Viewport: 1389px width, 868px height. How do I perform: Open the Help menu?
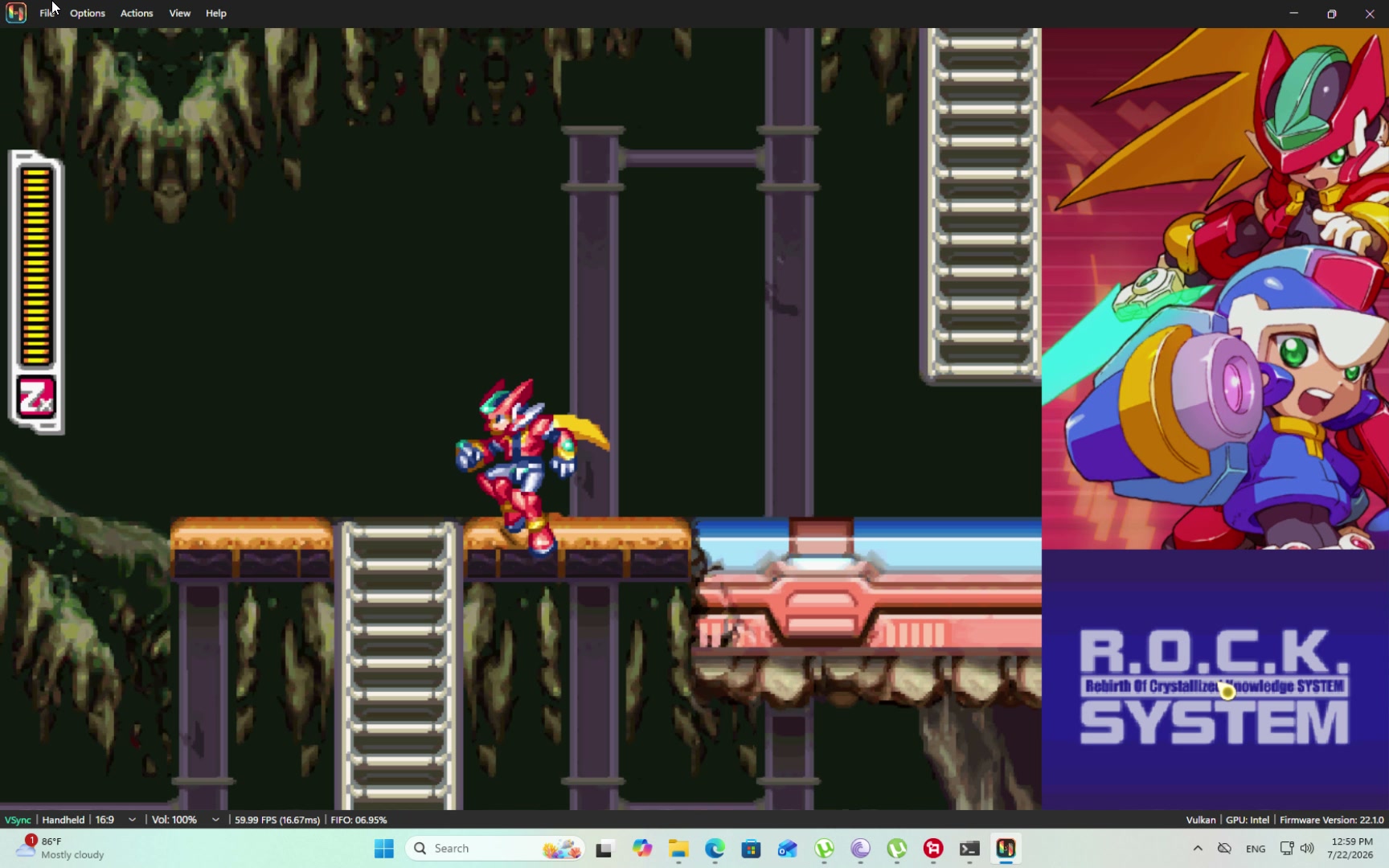click(215, 13)
